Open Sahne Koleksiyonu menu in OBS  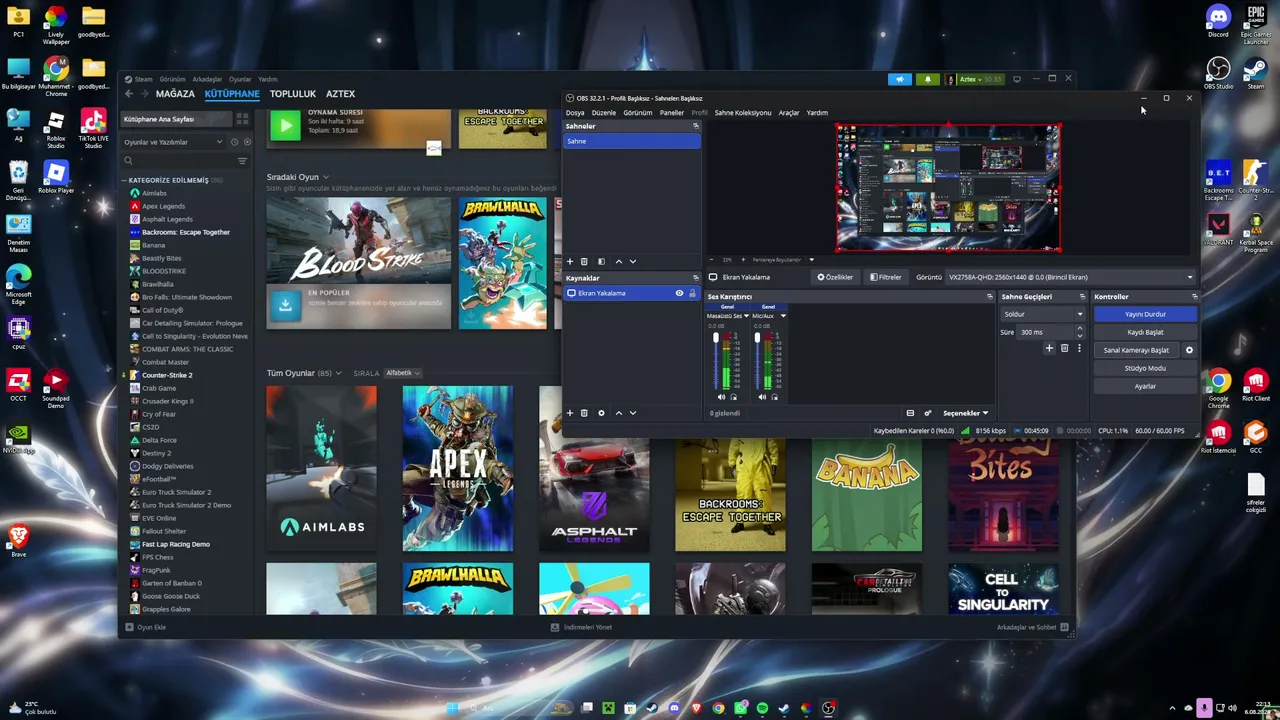tap(743, 113)
